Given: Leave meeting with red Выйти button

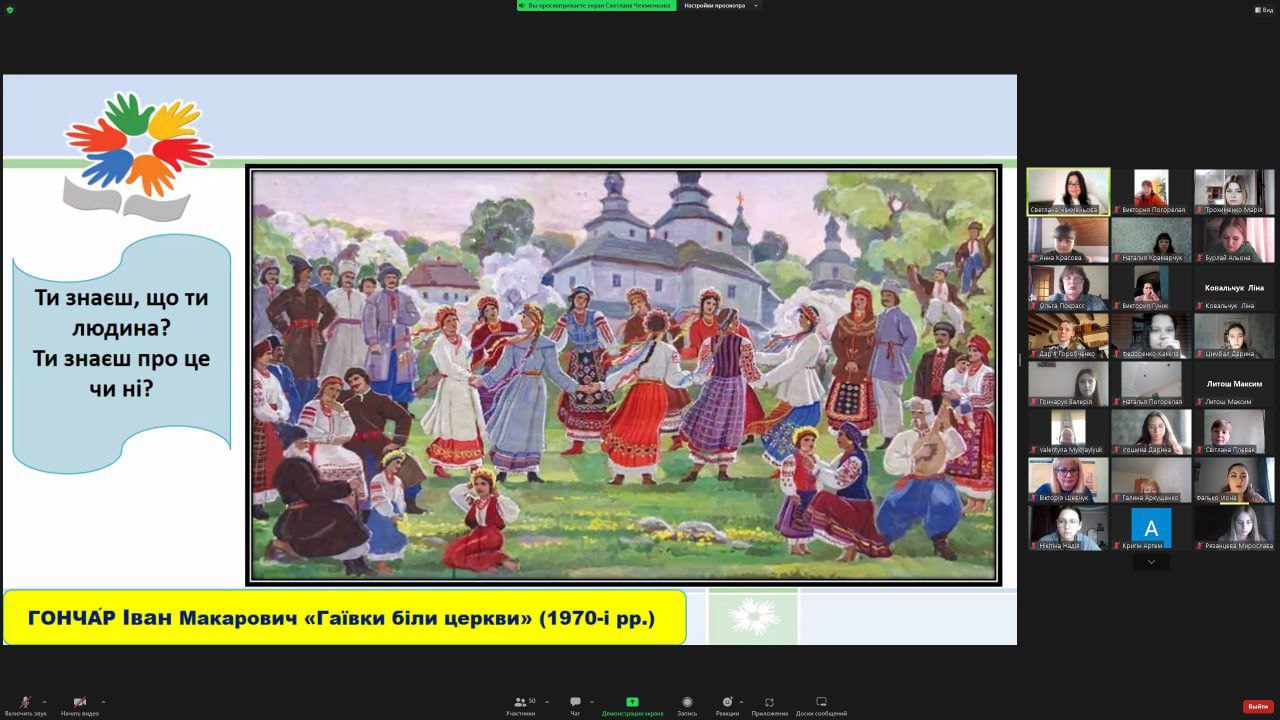Looking at the screenshot, I should coord(1258,706).
